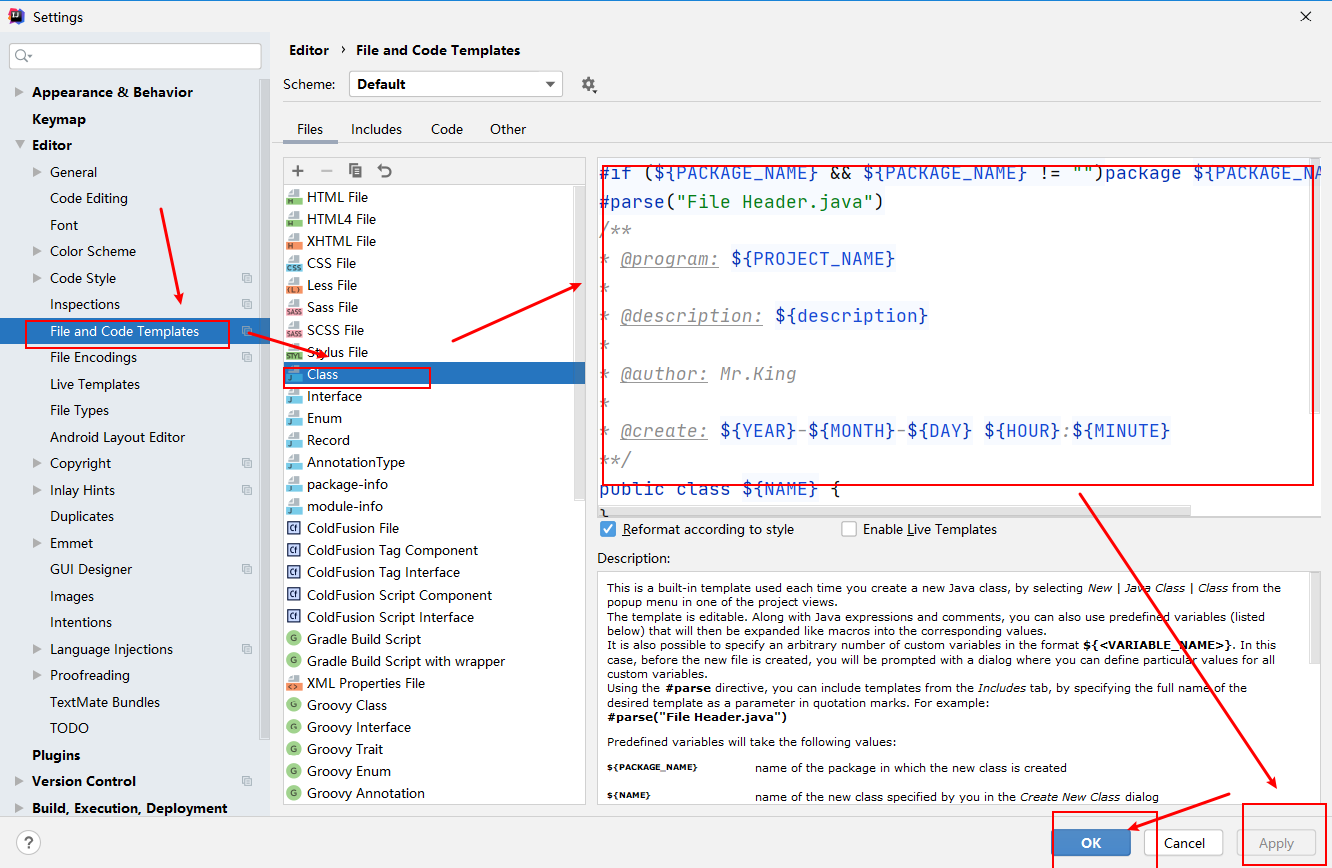Click the Copy Template icon
1332x868 pixels.
(355, 171)
